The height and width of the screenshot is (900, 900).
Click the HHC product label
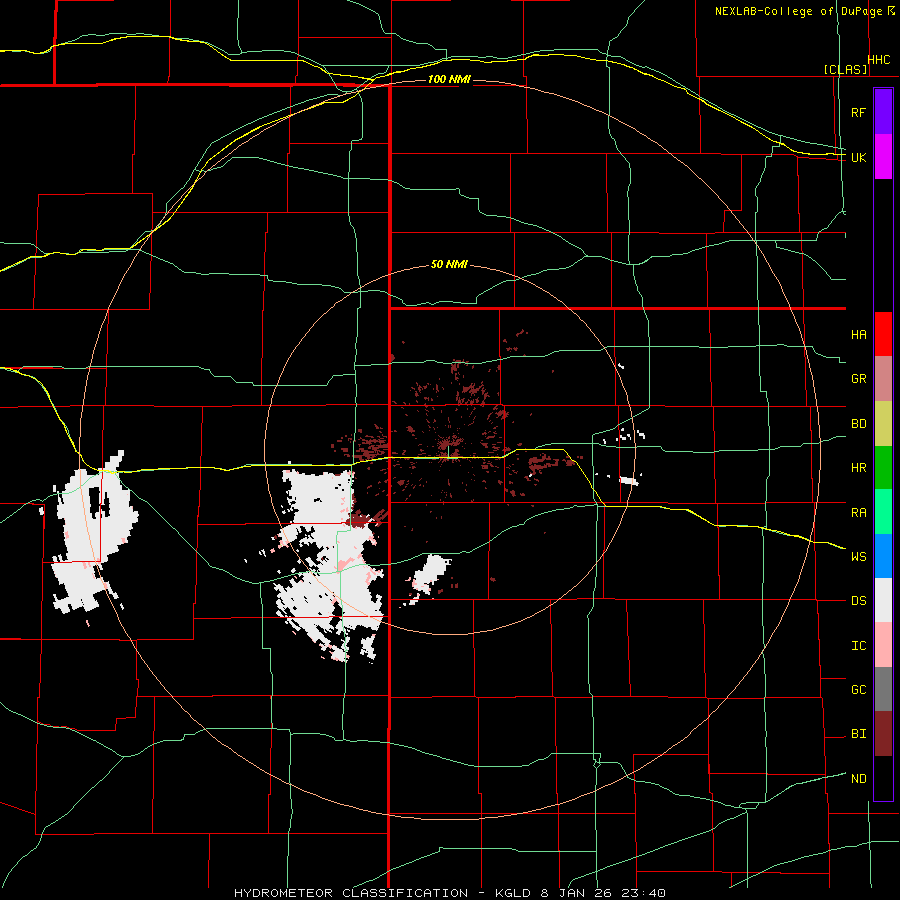click(879, 60)
